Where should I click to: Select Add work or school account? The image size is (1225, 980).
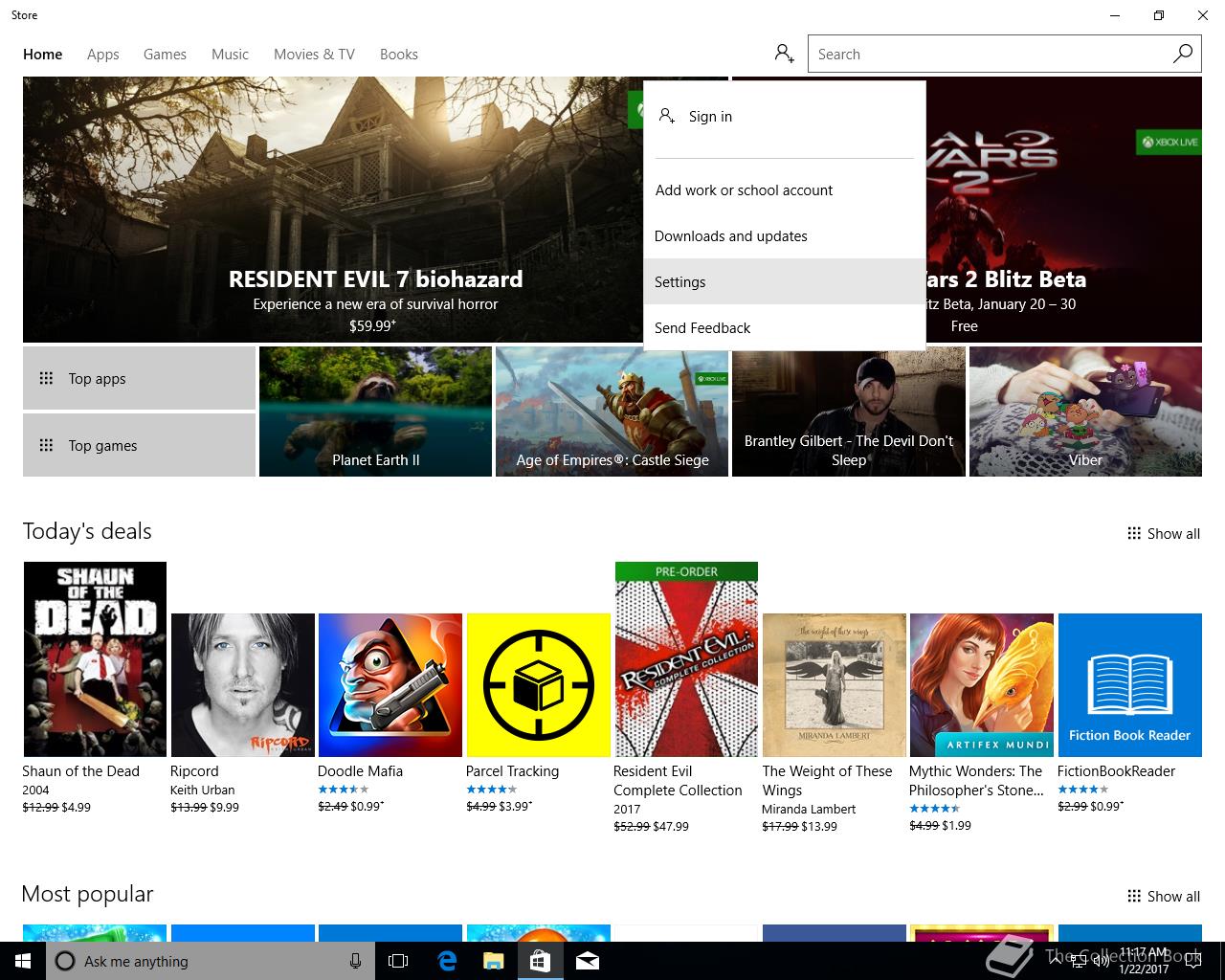[x=785, y=189]
